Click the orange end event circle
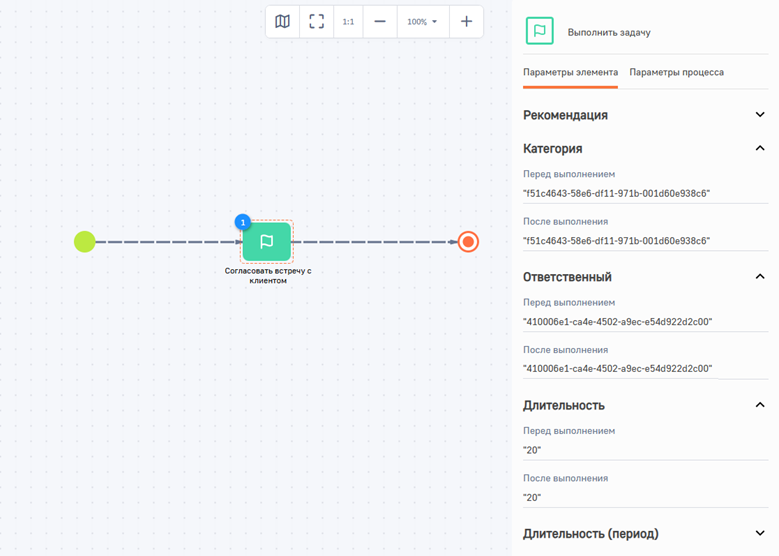This screenshot has width=779, height=556. [x=468, y=241]
